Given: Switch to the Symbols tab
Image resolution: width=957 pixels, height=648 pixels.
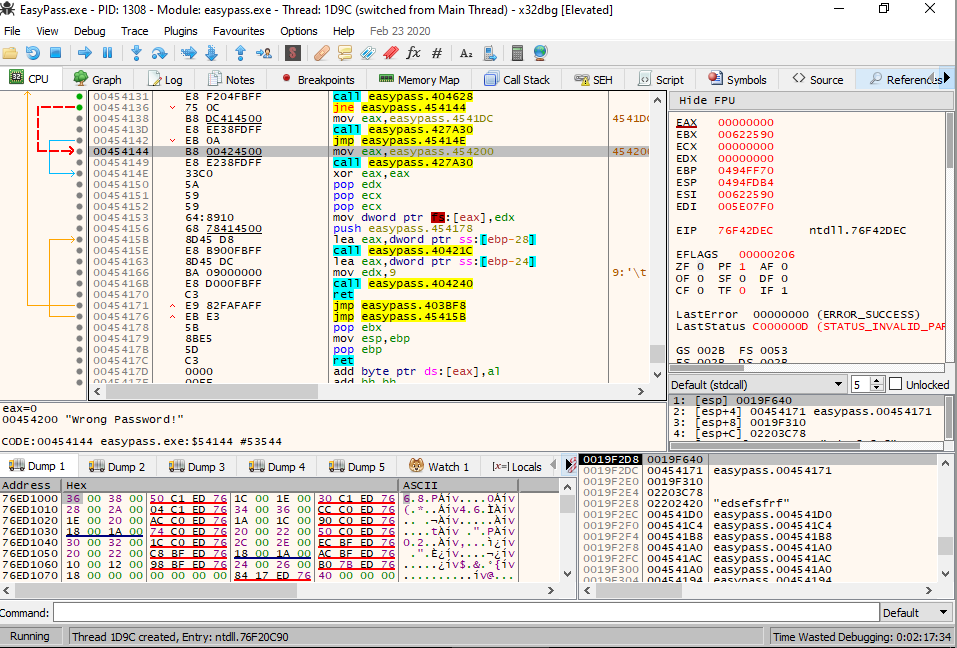Looking at the screenshot, I should click(x=737, y=79).
